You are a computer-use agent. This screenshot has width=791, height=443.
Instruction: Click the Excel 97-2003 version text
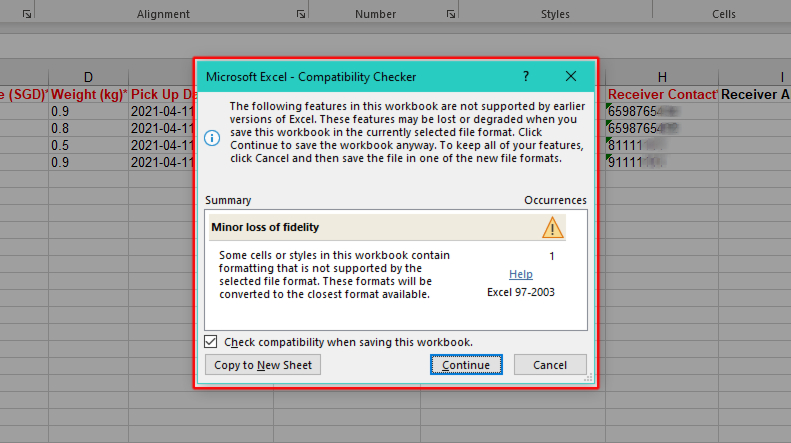tap(521, 292)
